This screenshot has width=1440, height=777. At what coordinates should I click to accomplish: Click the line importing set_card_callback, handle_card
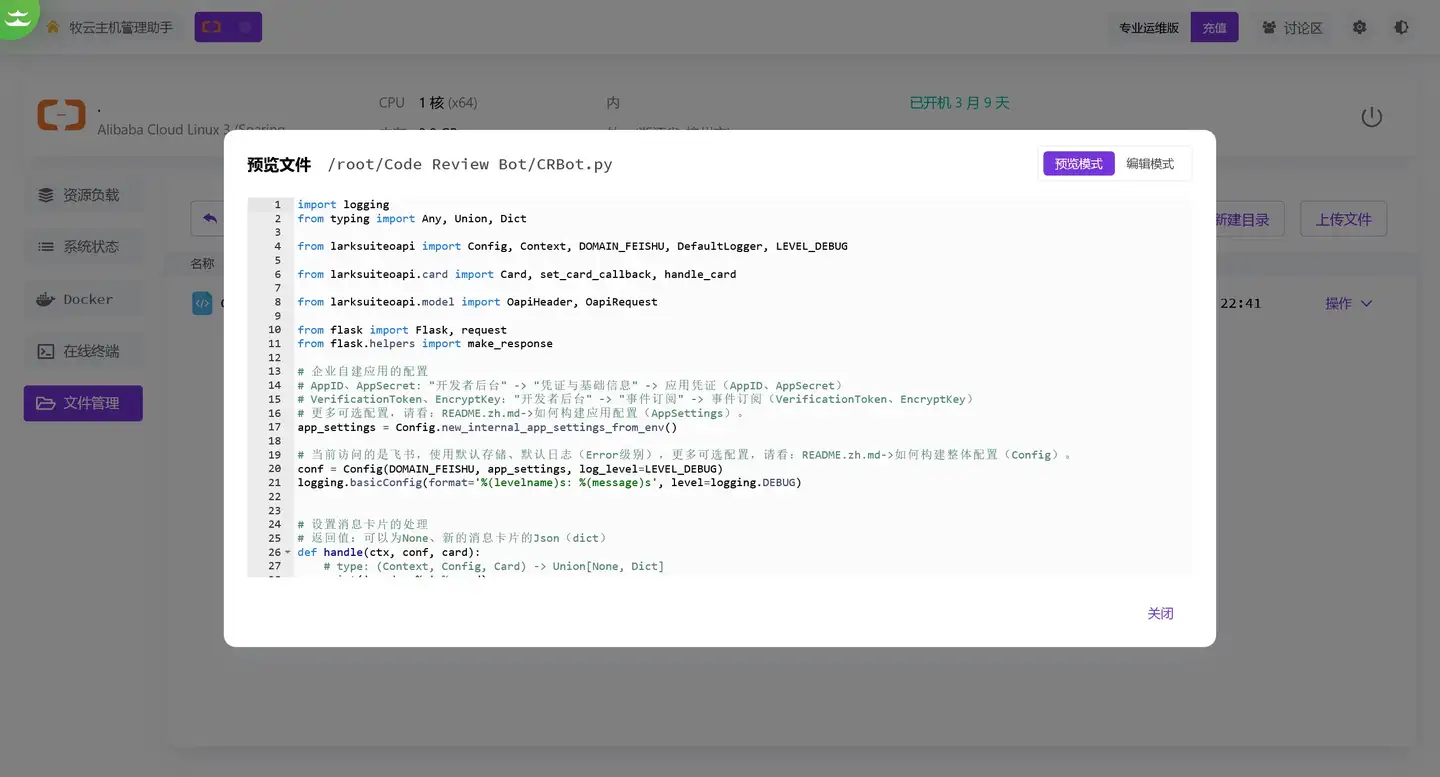click(x=517, y=273)
